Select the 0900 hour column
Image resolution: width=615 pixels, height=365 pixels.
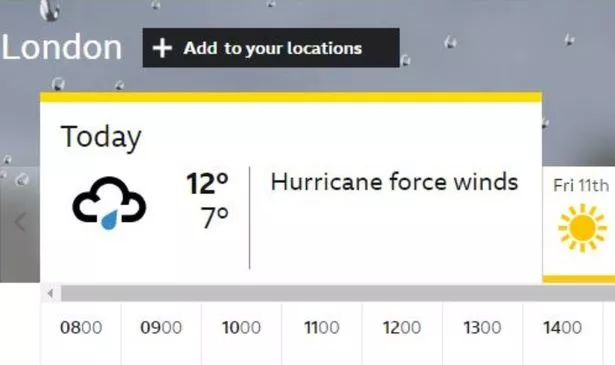[161, 334]
